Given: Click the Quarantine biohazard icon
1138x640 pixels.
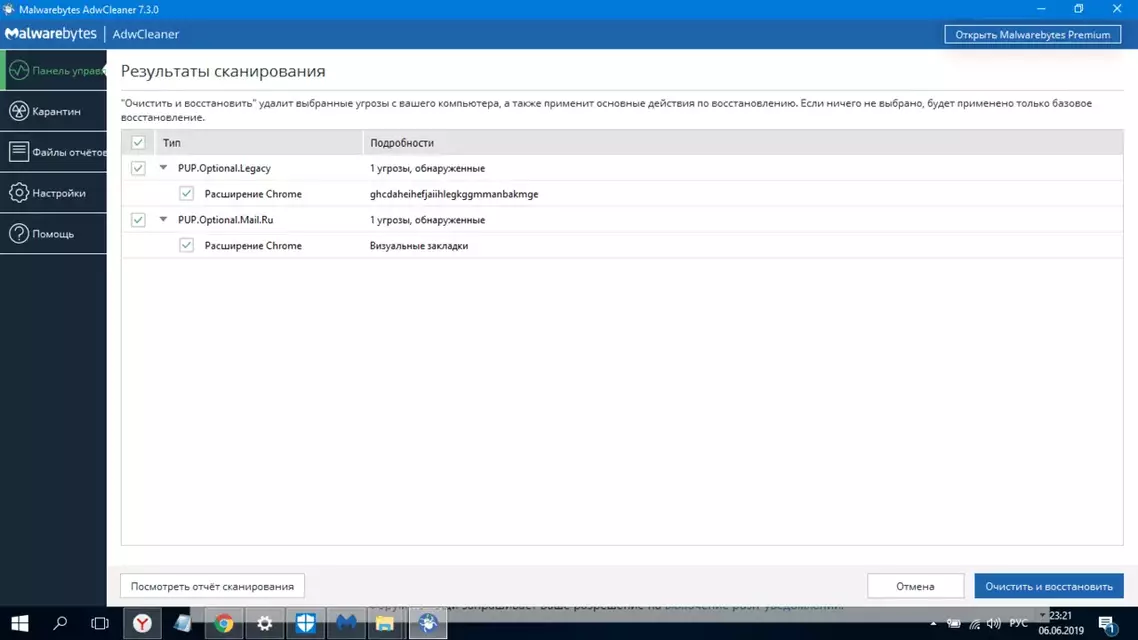Looking at the screenshot, I should click(x=19, y=111).
